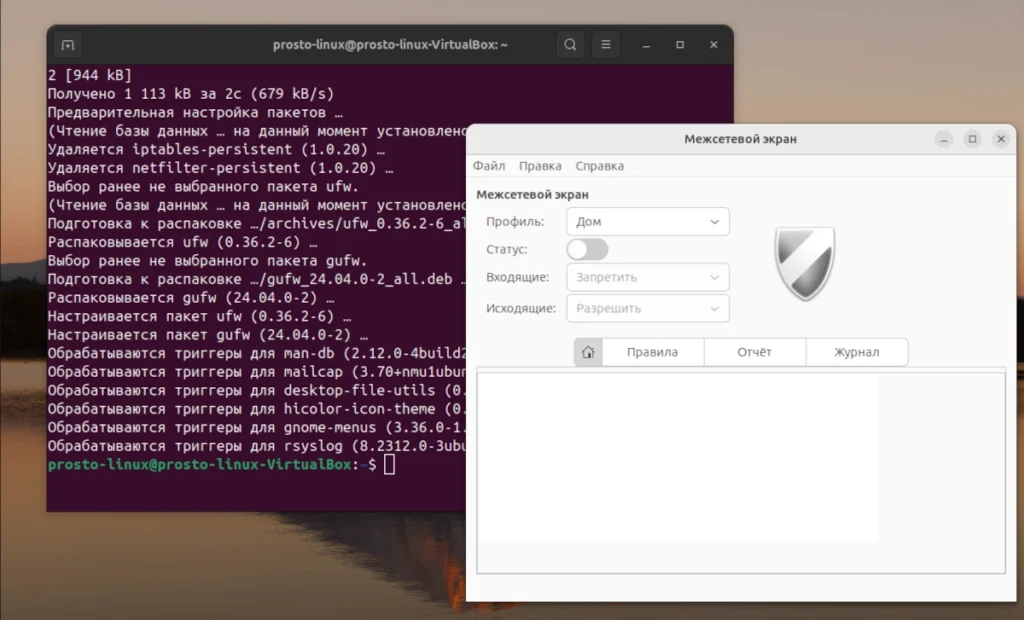Open terminal hamburger menu
Viewport: 1024px width, 620px height.
pyautogui.click(x=606, y=44)
